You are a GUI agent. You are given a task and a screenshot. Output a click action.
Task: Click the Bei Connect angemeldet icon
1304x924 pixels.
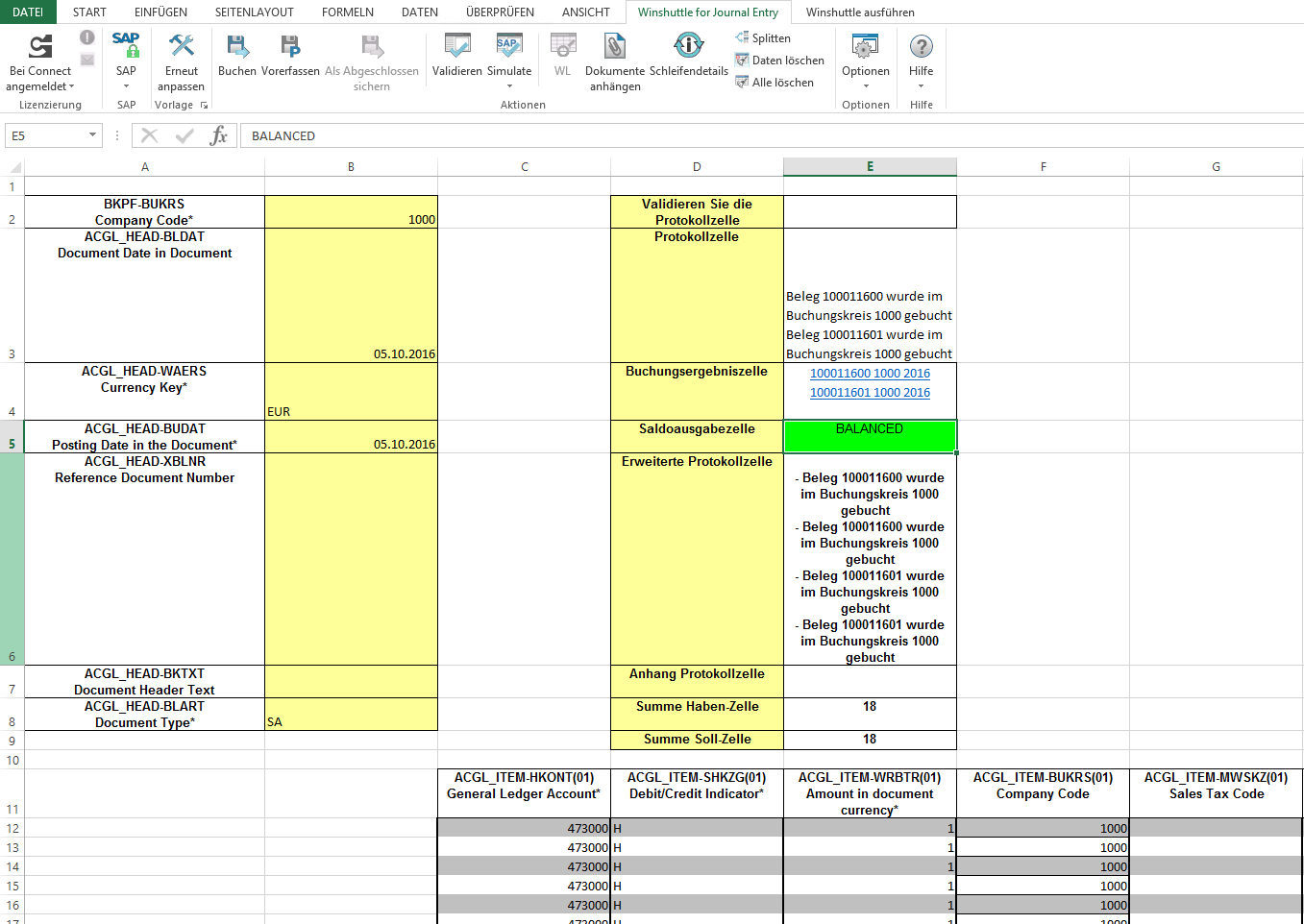coord(40,46)
